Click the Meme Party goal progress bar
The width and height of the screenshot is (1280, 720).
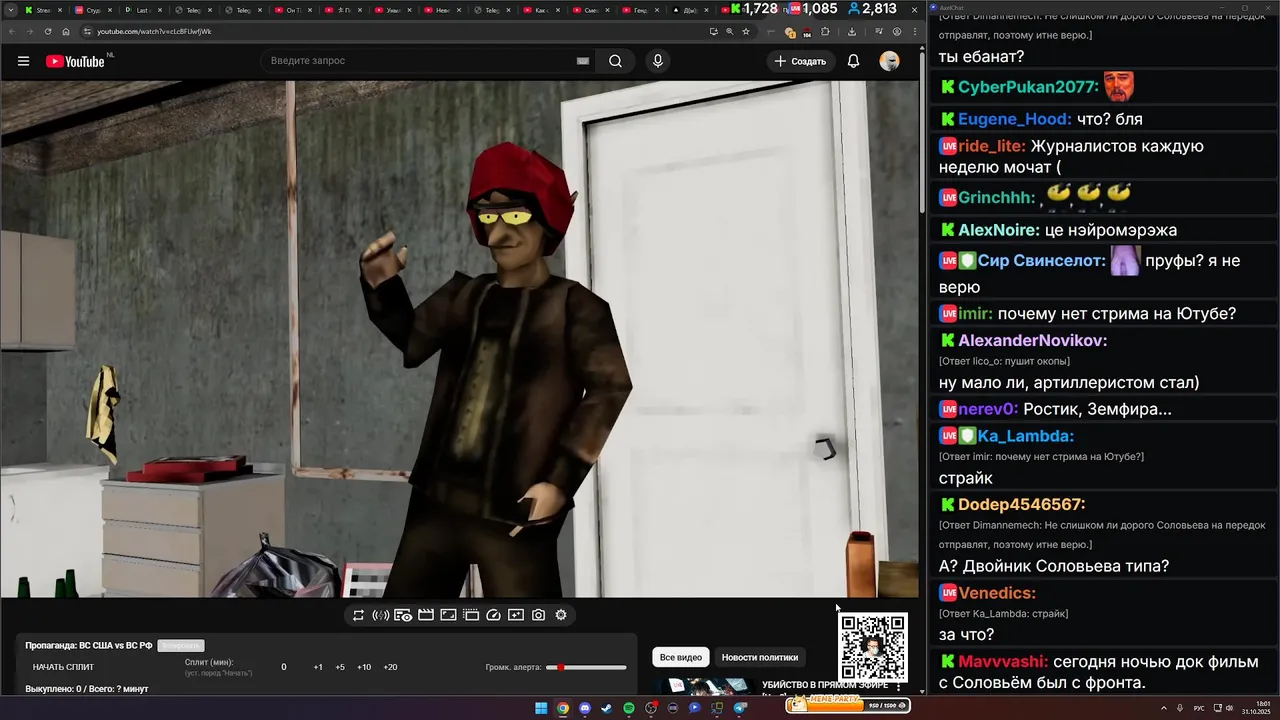coord(847,705)
